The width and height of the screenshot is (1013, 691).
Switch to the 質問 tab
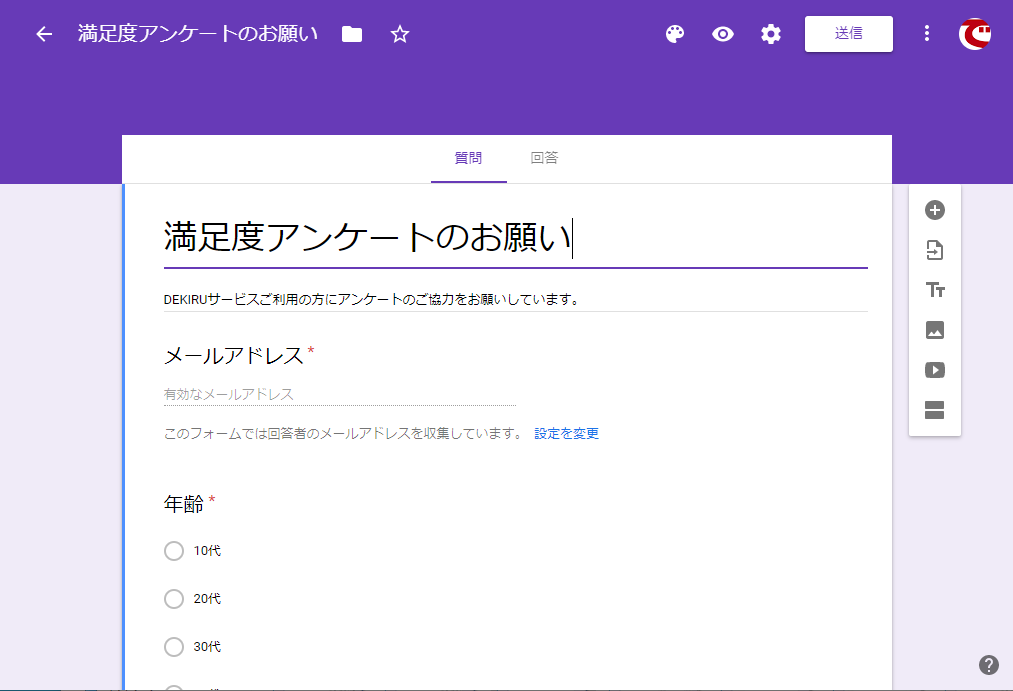pos(468,158)
